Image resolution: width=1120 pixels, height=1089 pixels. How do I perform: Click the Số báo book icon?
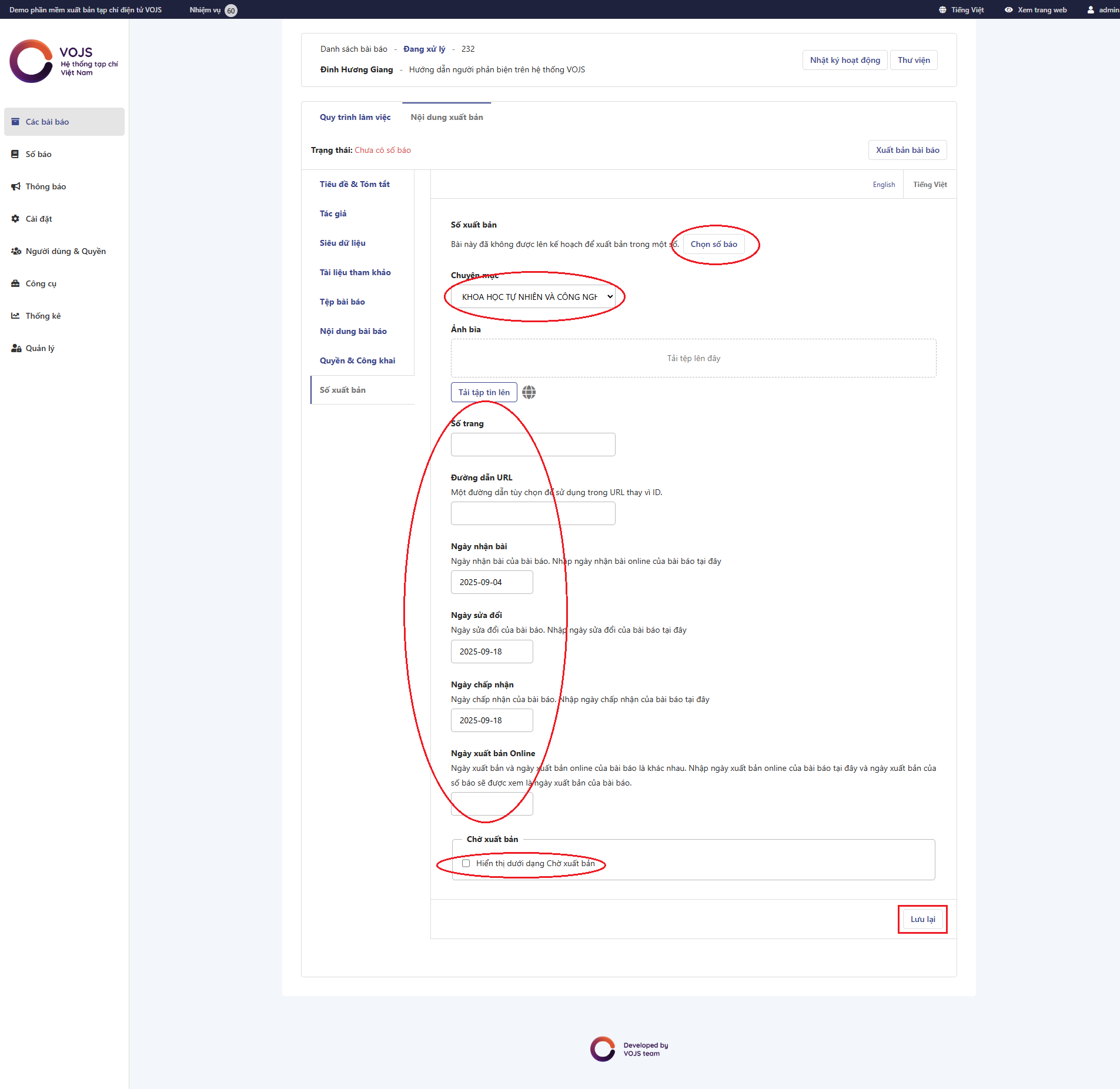pyautogui.click(x=15, y=154)
